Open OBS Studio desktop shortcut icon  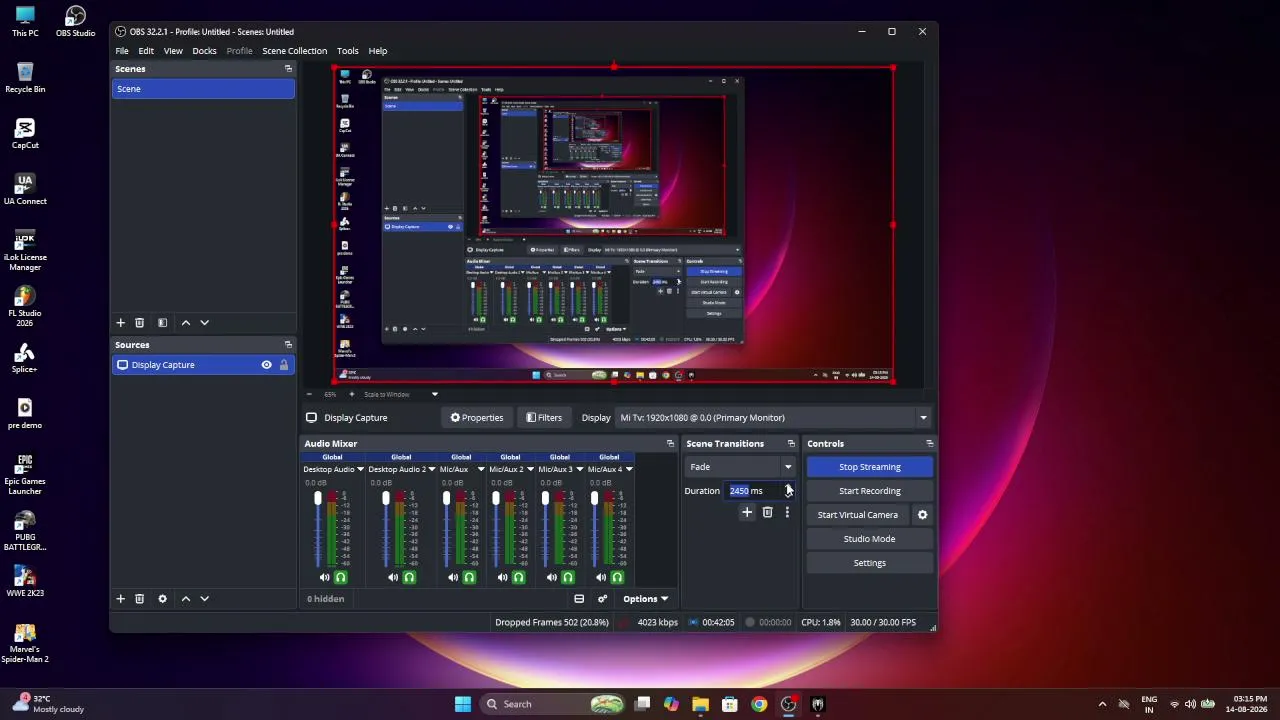coord(75,21)
